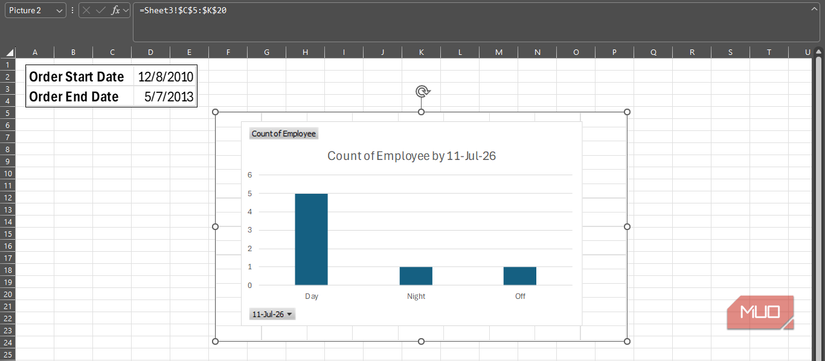Select the 12/8/2010 date cell

click(x=166, y=77)
